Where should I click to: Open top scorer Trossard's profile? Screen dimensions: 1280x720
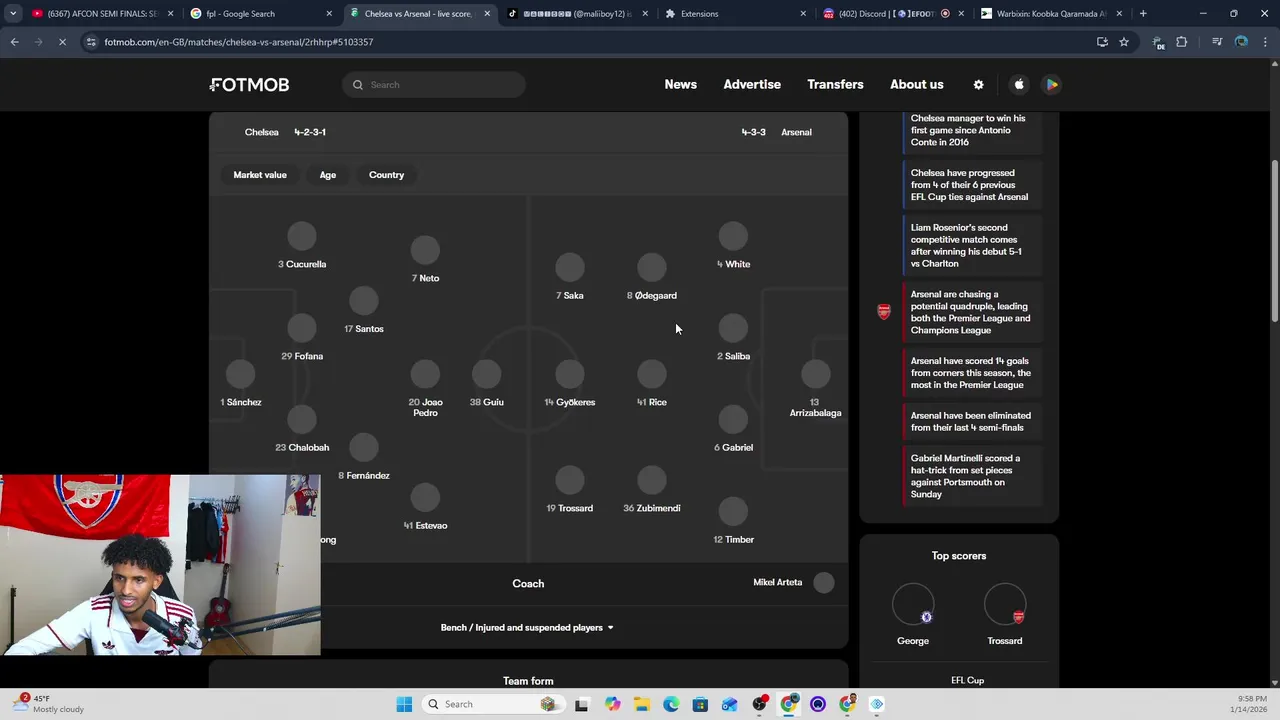1005,613
